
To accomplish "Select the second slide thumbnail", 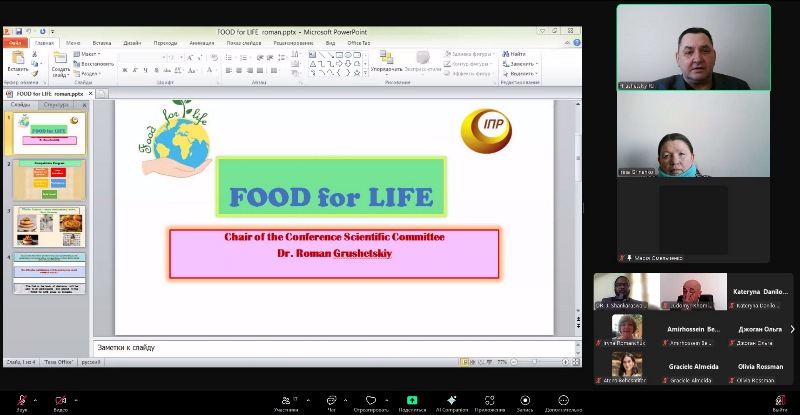I will [x=49, y=179].
